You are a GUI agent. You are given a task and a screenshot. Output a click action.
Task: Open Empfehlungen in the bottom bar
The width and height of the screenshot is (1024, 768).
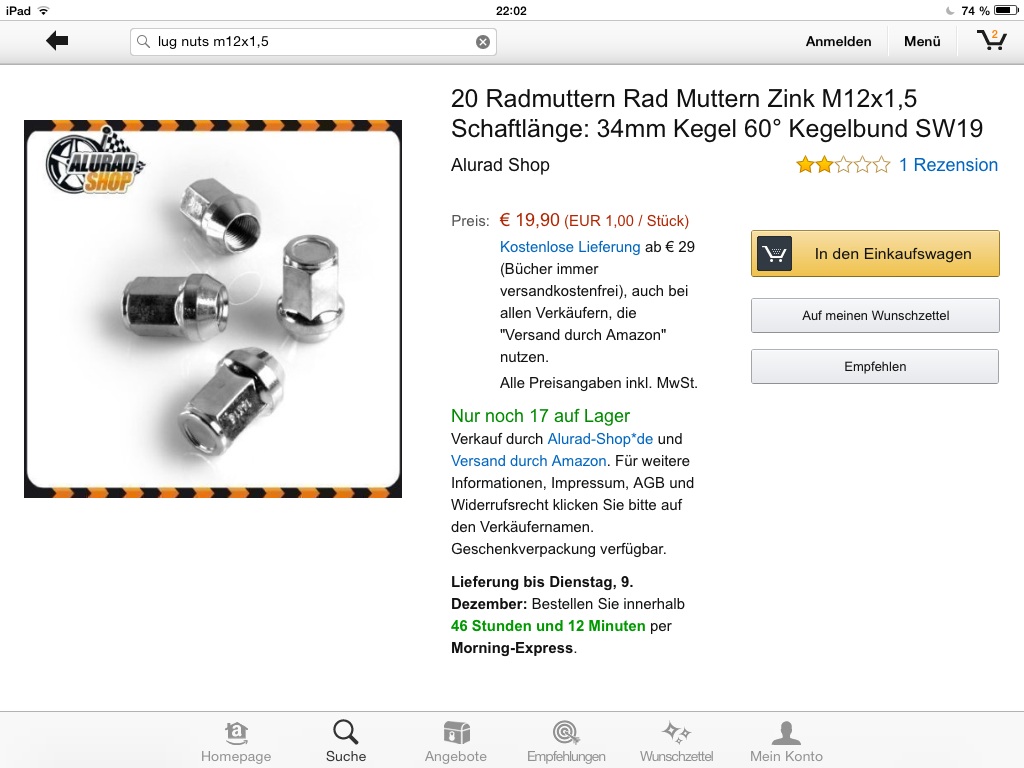click(566, 742)
